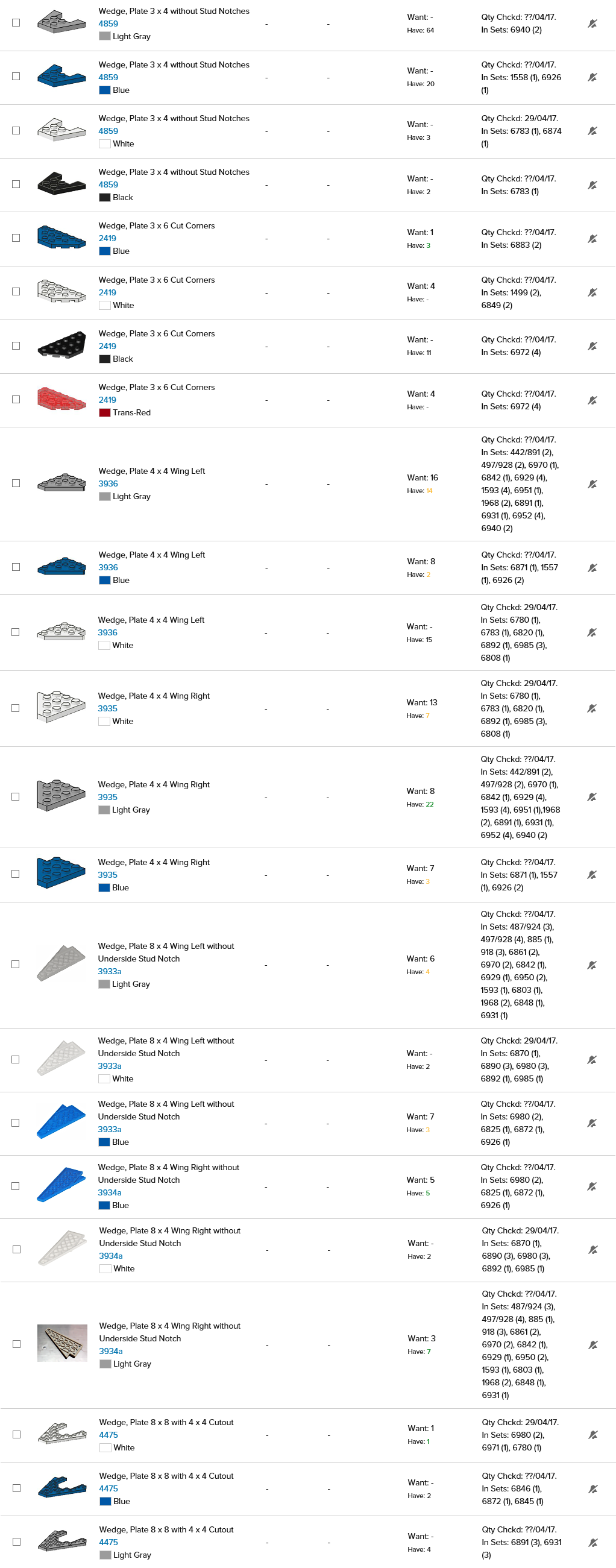Screen dimensions: 616x1568
Task: Click the Trans-Red color swatch
Action: tap(105, 413)
